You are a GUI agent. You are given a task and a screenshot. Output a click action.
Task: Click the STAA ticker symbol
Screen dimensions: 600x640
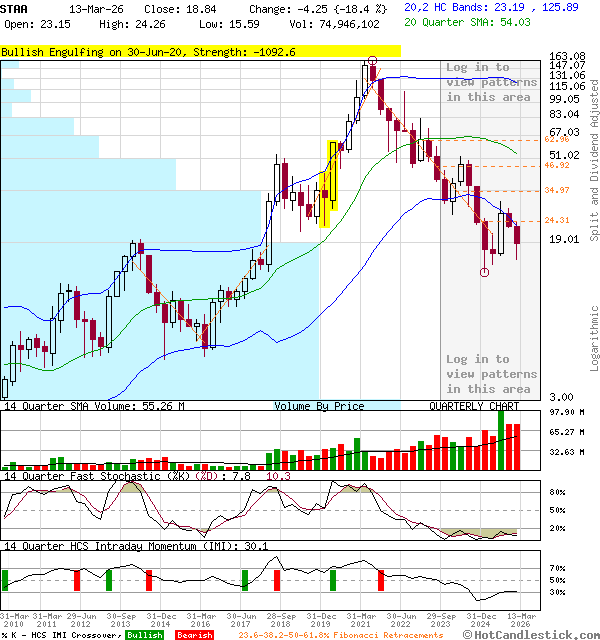[13, 8]
